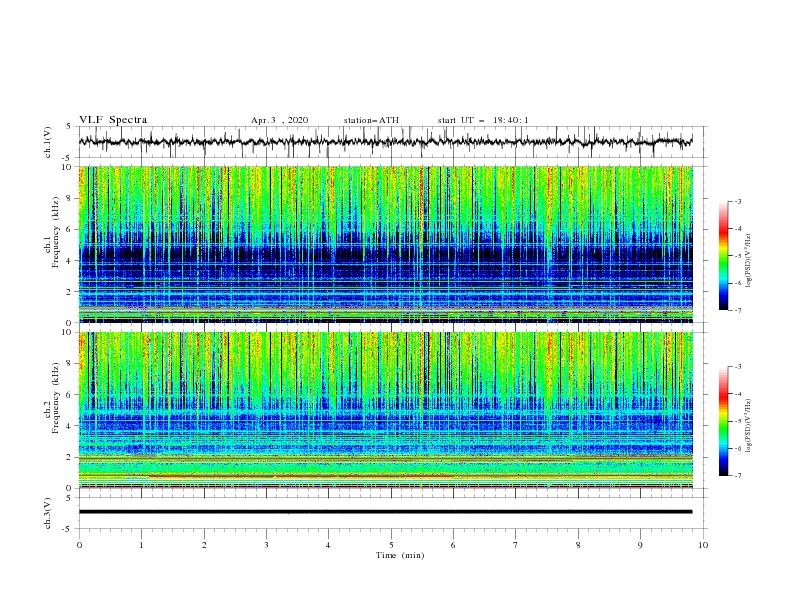
Task: Click the ch.1 spectrogram color scale bar
Action: (723, 256)
